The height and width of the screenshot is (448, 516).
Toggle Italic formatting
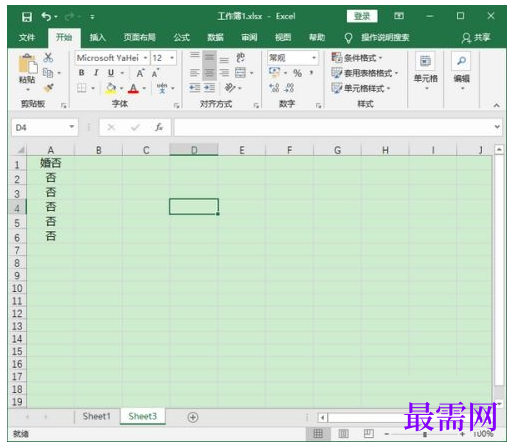tap(96, 73)
